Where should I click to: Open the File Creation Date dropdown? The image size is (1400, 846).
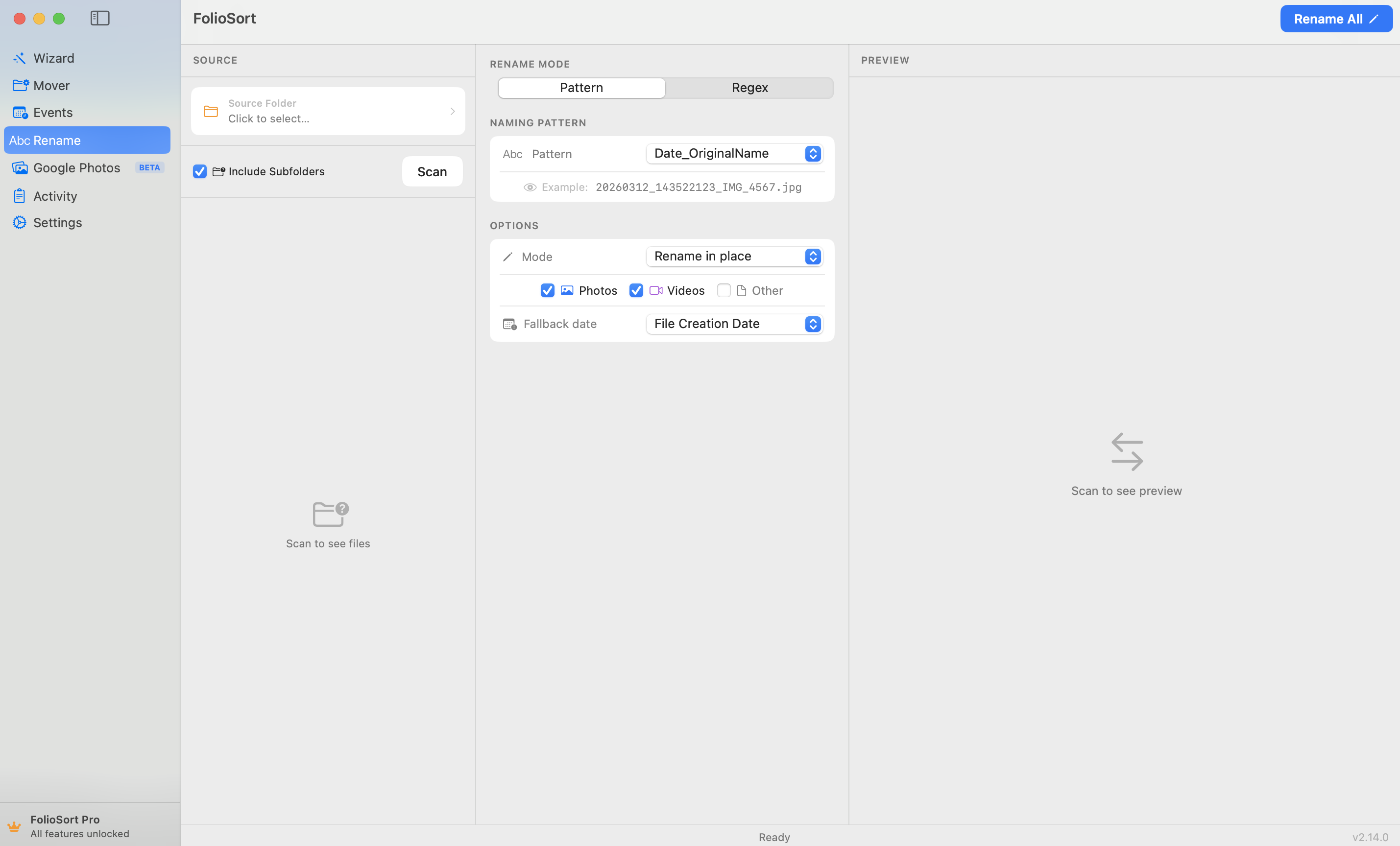pos(734,324)
